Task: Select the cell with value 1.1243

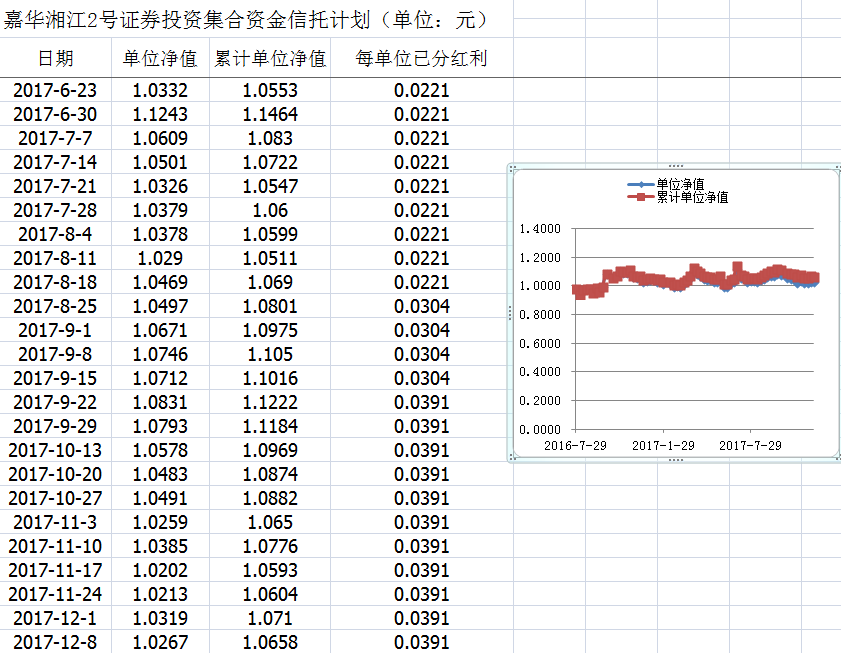Action: point(160,114)
